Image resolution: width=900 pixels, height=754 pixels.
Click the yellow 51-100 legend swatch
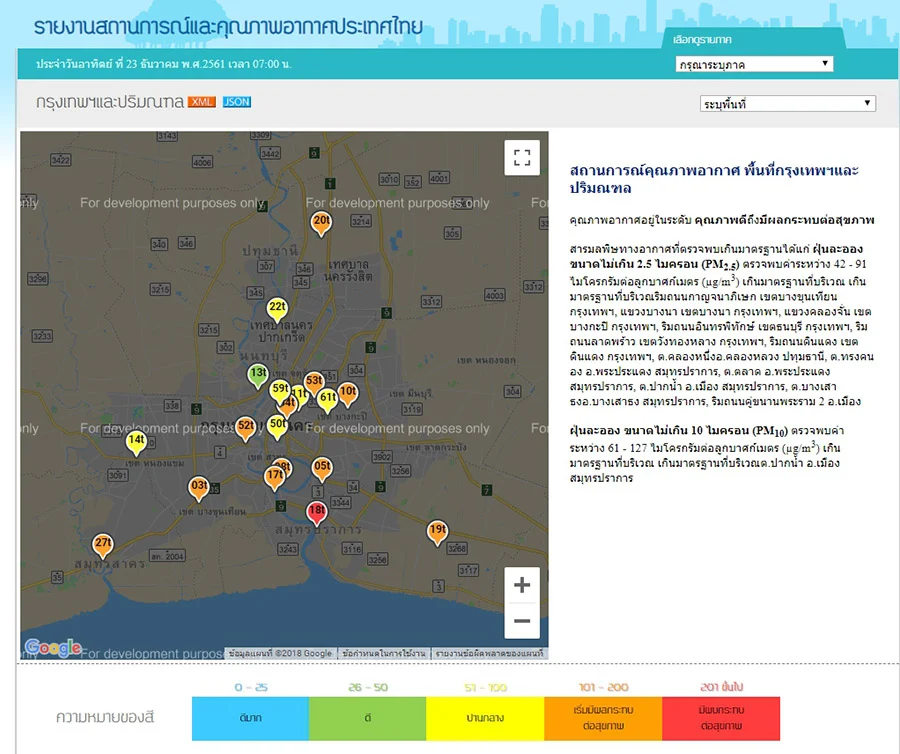pyautogui.click(x=485, y=718)
